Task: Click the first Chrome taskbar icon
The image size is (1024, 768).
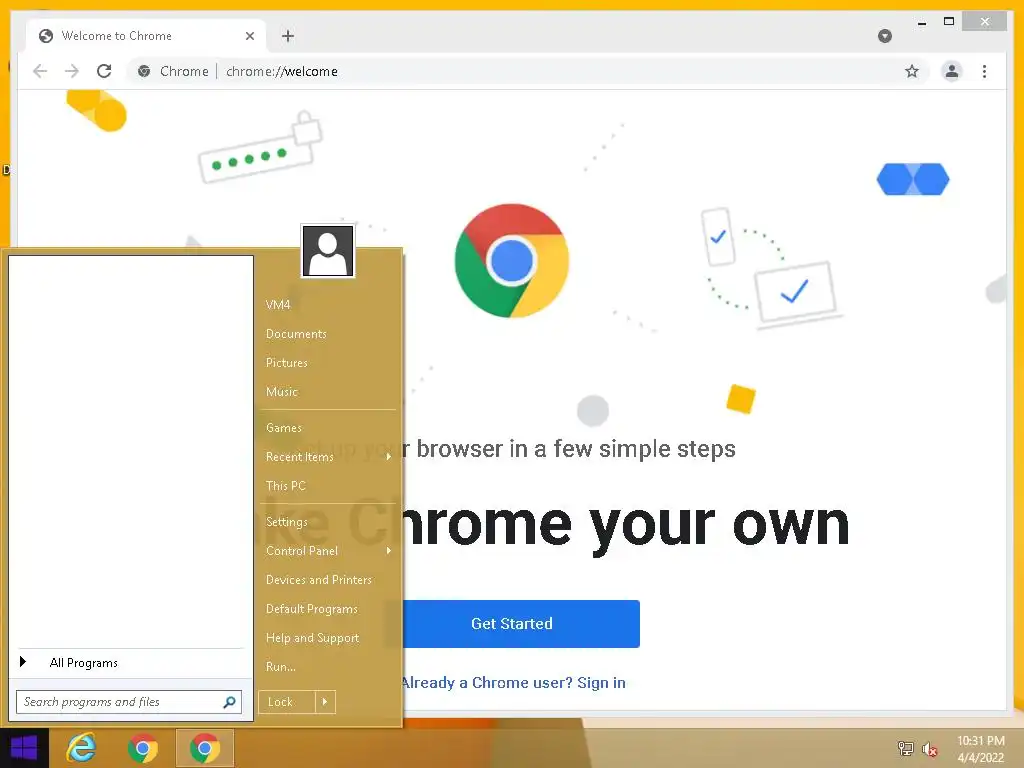Action: [x=143, y=748]
